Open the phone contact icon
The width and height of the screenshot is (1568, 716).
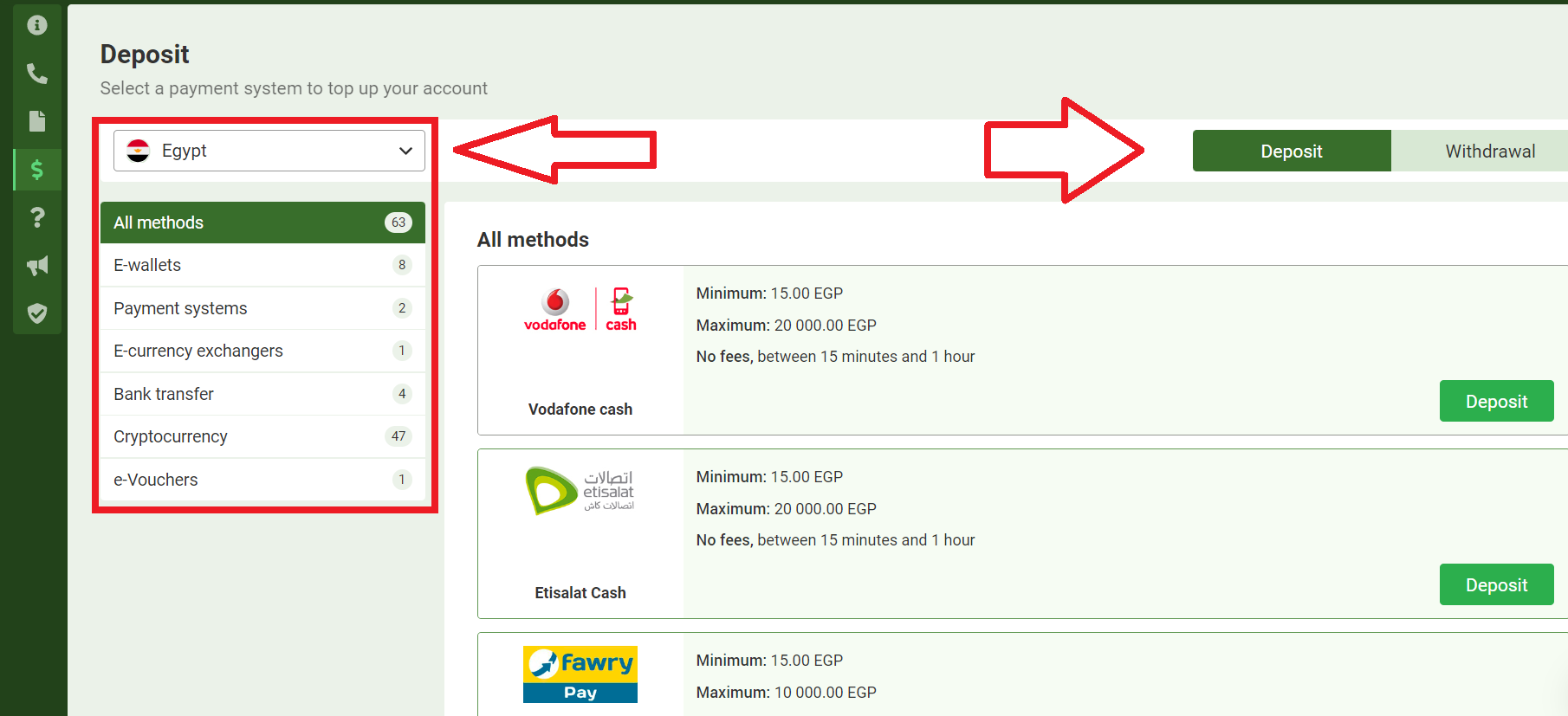click(37, 74)
